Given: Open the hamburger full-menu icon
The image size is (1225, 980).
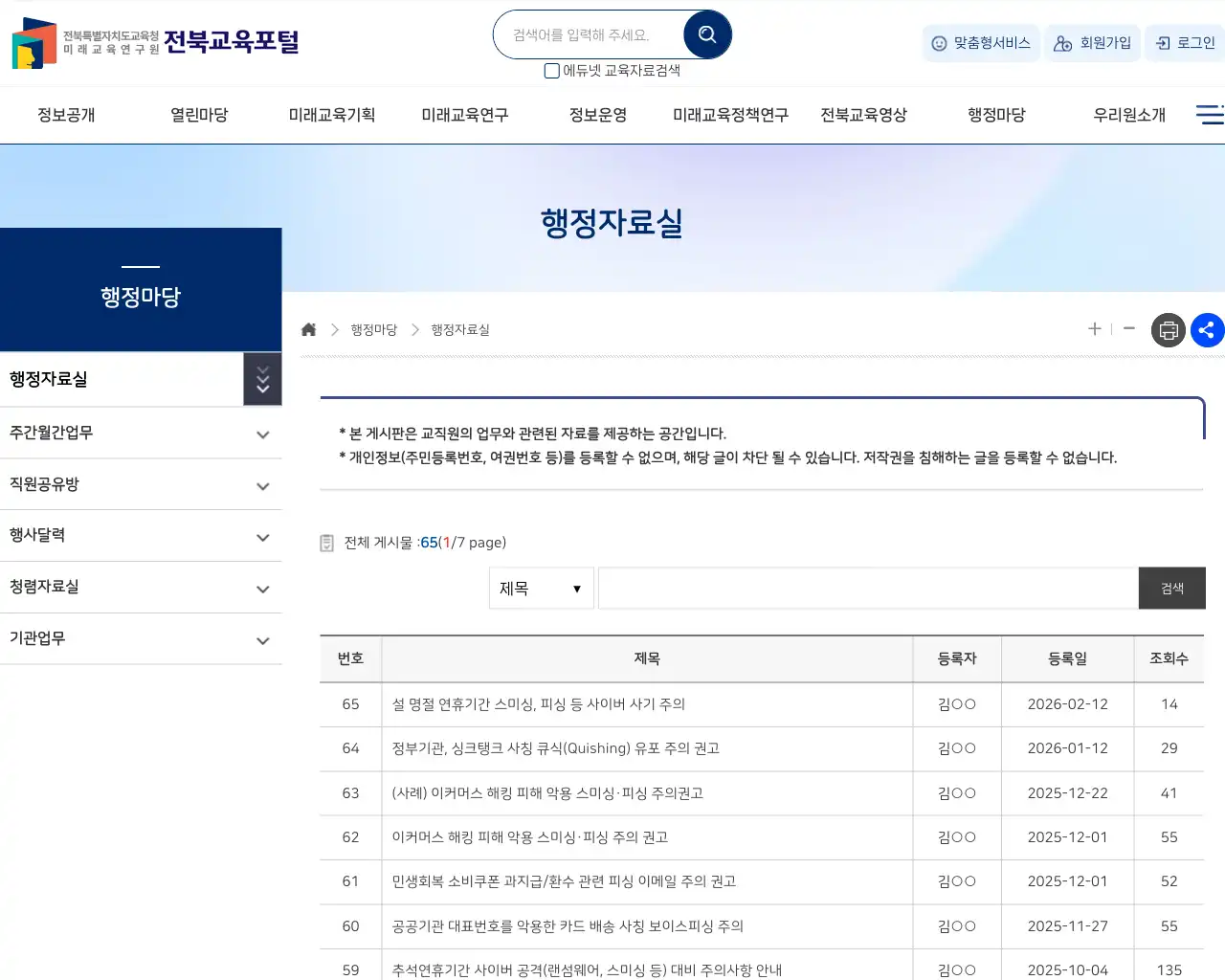Looking at the screenshot, I should (1209, 114).
